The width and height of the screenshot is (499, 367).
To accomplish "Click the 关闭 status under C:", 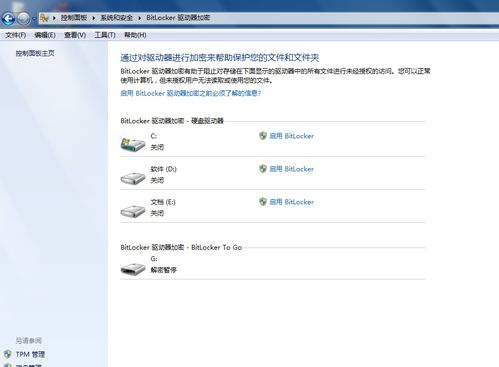I will click(157, 147).
